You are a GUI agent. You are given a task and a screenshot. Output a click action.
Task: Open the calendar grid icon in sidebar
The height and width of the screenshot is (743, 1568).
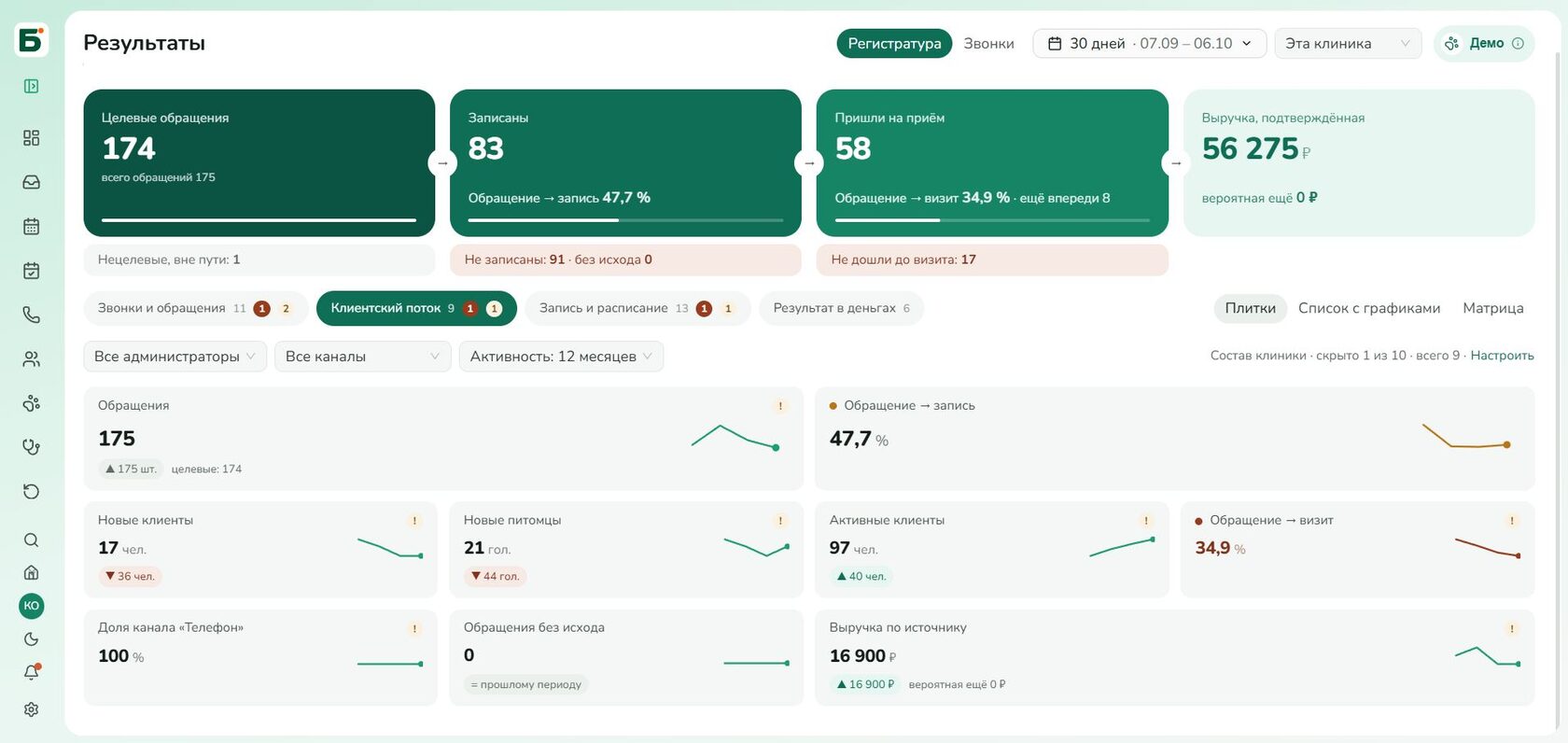point(31,226)
